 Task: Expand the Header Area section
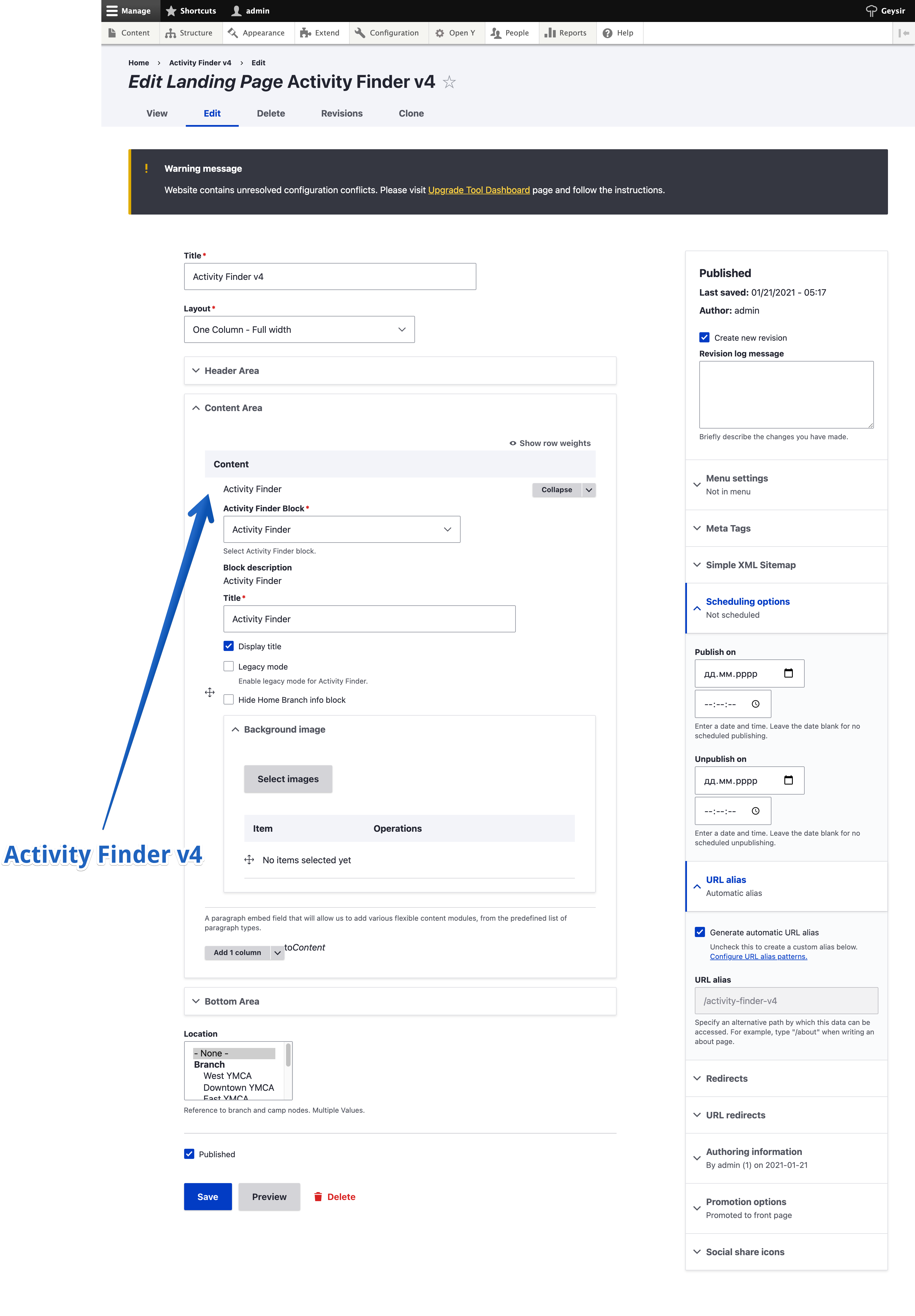[x=400, y=371]
